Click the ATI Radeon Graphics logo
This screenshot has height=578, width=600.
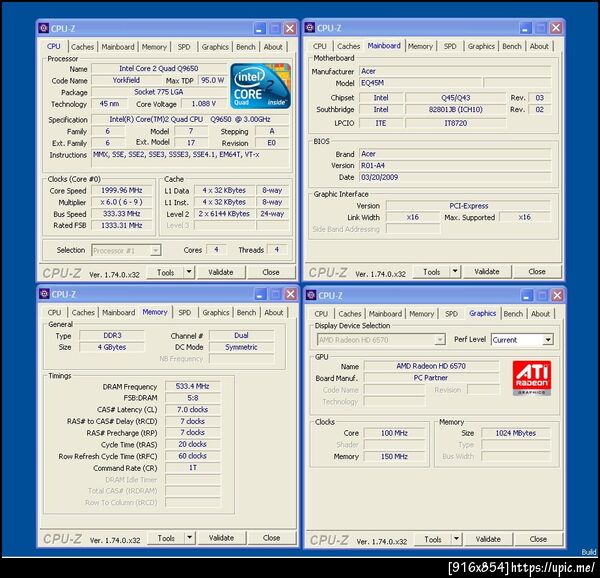coord(532,378)
